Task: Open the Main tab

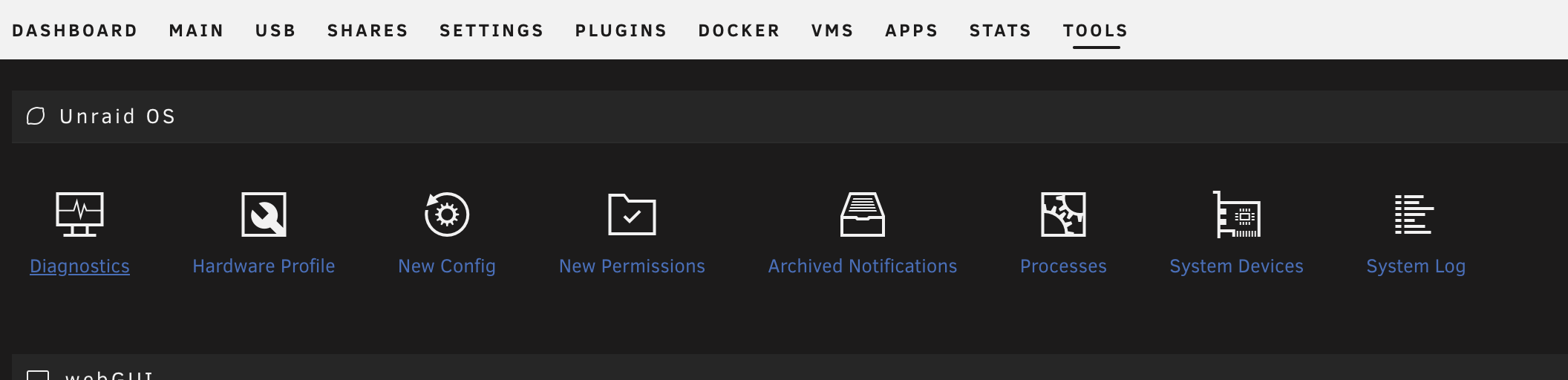Action: click(x=197, y=30)
